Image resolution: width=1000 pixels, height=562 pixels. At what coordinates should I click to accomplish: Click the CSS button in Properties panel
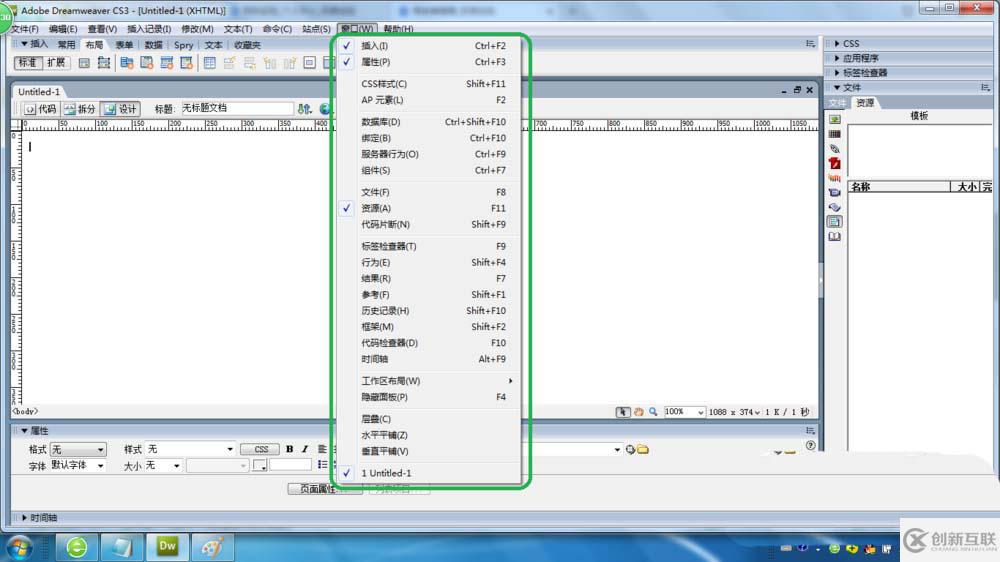pos(260,449)
